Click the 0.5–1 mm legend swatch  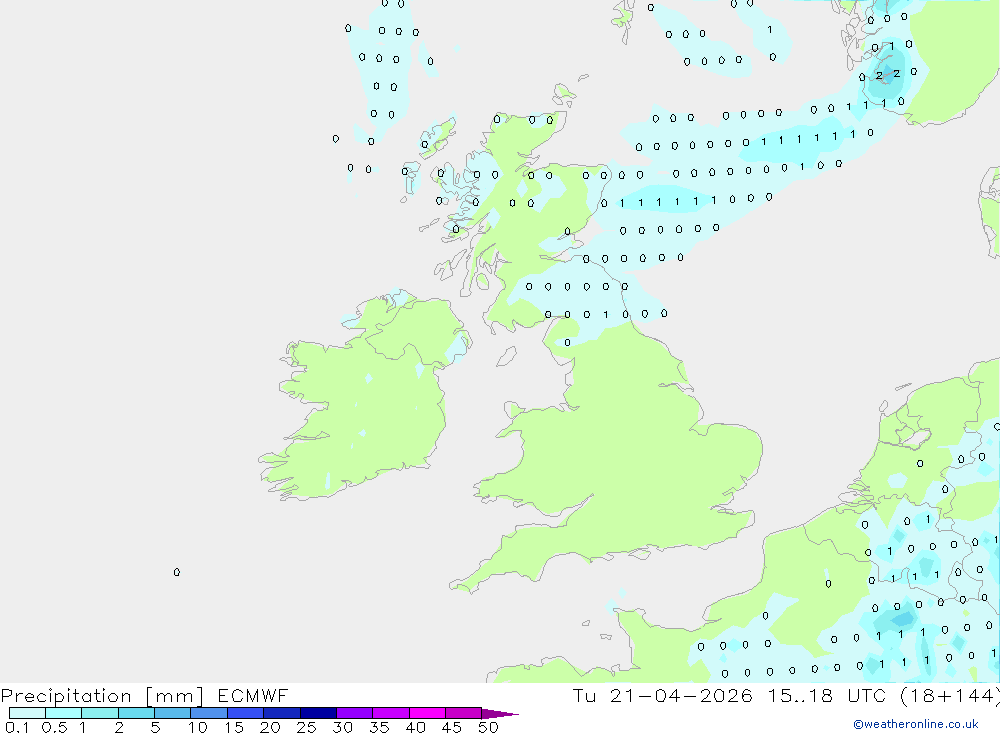[64, 713]
